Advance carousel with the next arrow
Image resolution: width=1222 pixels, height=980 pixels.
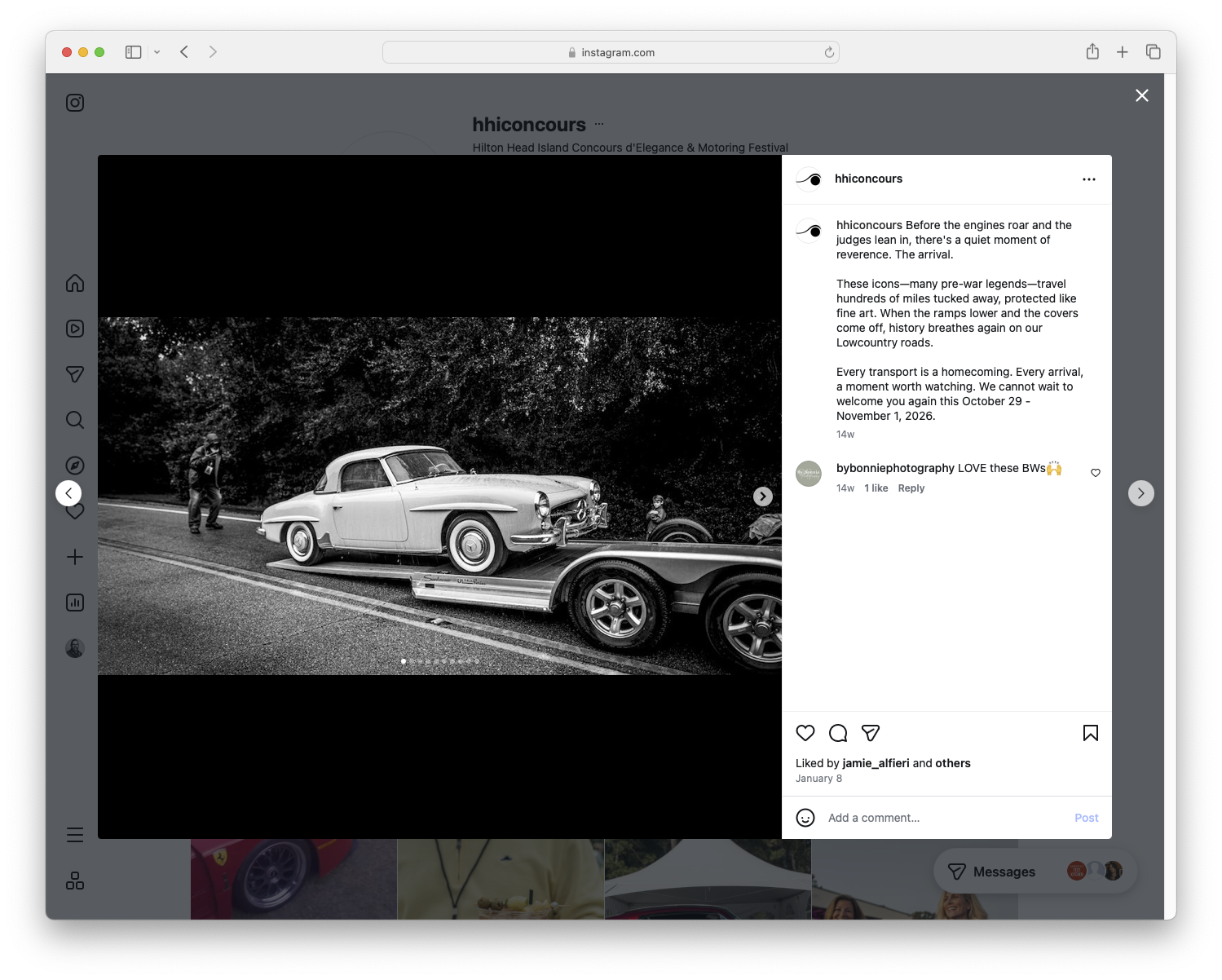pos(762,496)
